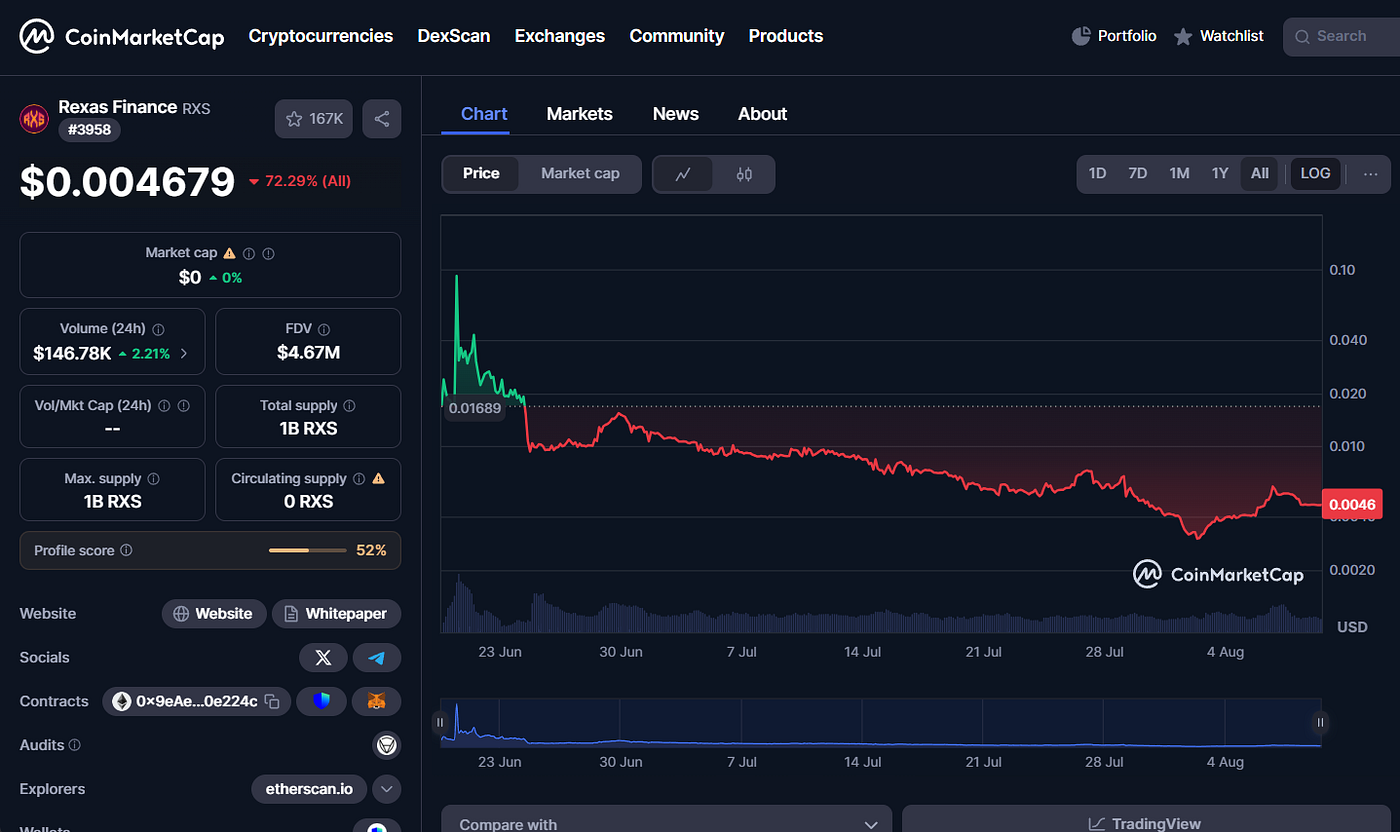Switch to the About tab
1400x832 pixels.
[763, 114]
